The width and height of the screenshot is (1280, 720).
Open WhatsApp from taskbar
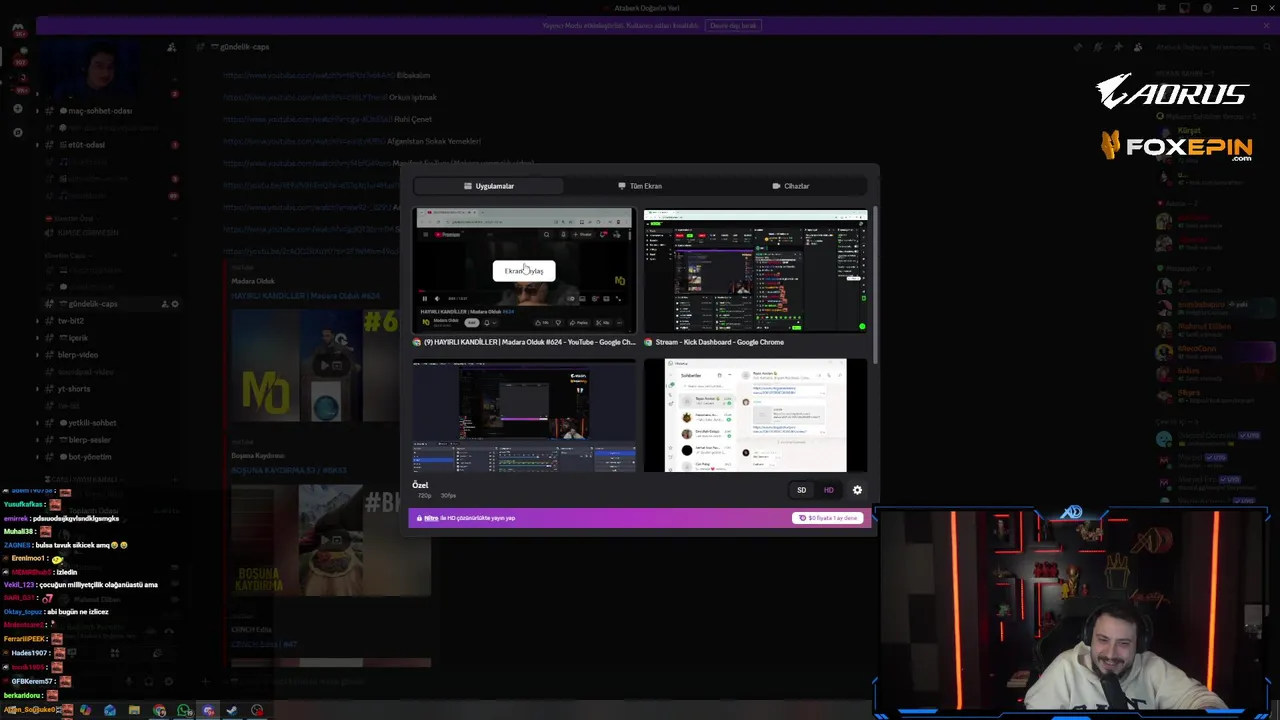183,710
